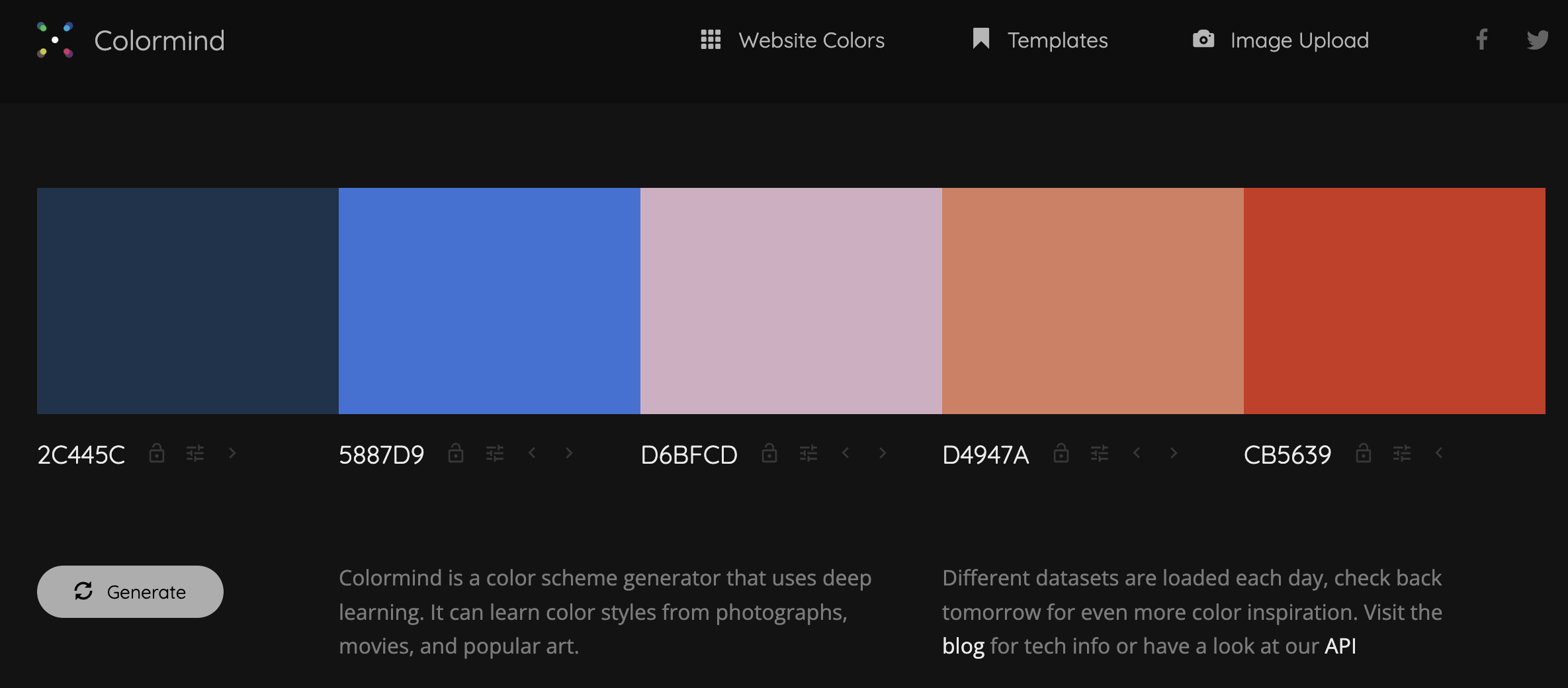Toggle lock on color CB5639
Screen dimensions: 1568x688
click(x=1364, y=453)
